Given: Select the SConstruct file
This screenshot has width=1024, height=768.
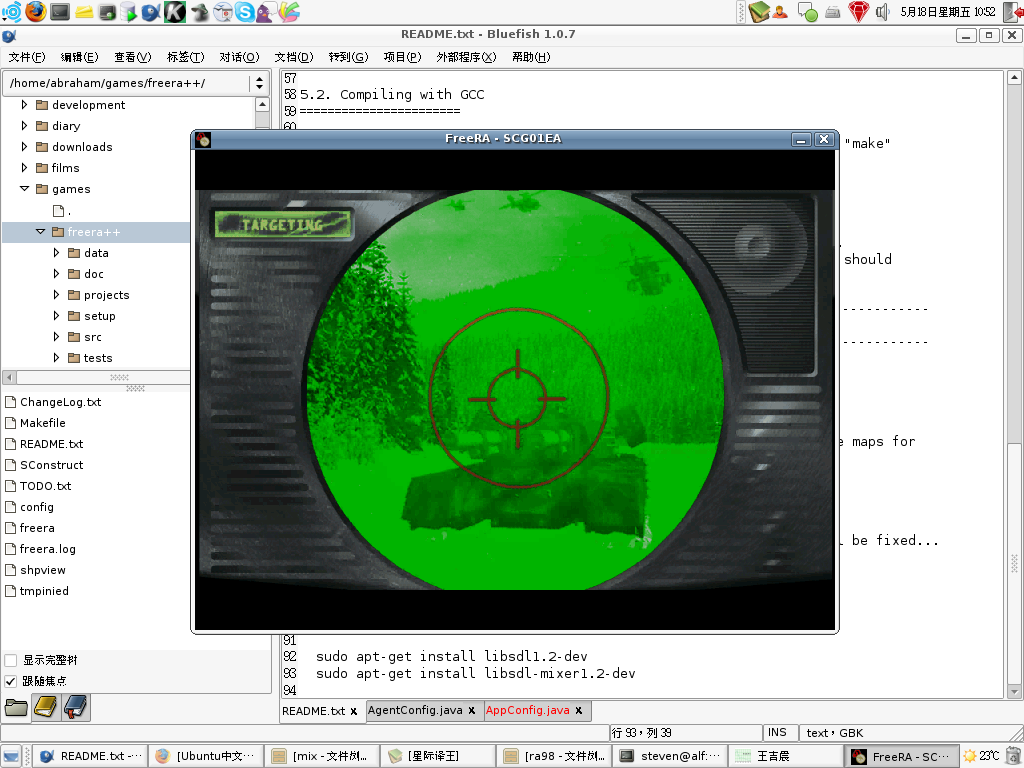Looking at the screenshot, I should coord(52,464).
